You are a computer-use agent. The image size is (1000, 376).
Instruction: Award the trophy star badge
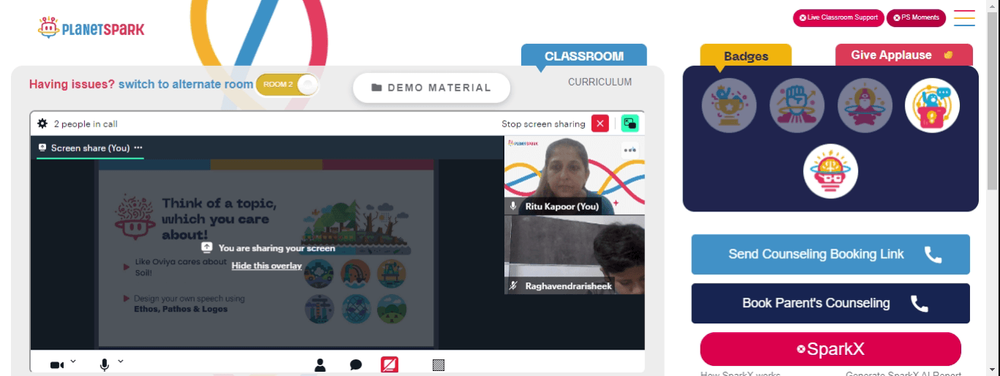[x=729, y=105]
